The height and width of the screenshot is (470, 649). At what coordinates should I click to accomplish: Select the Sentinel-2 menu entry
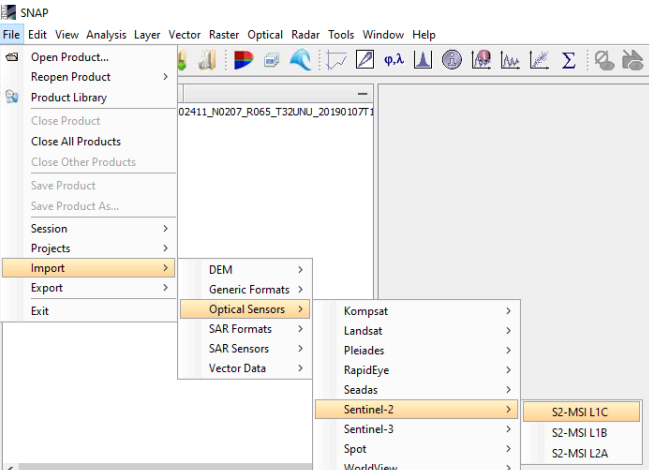click(x=416, y=410)
